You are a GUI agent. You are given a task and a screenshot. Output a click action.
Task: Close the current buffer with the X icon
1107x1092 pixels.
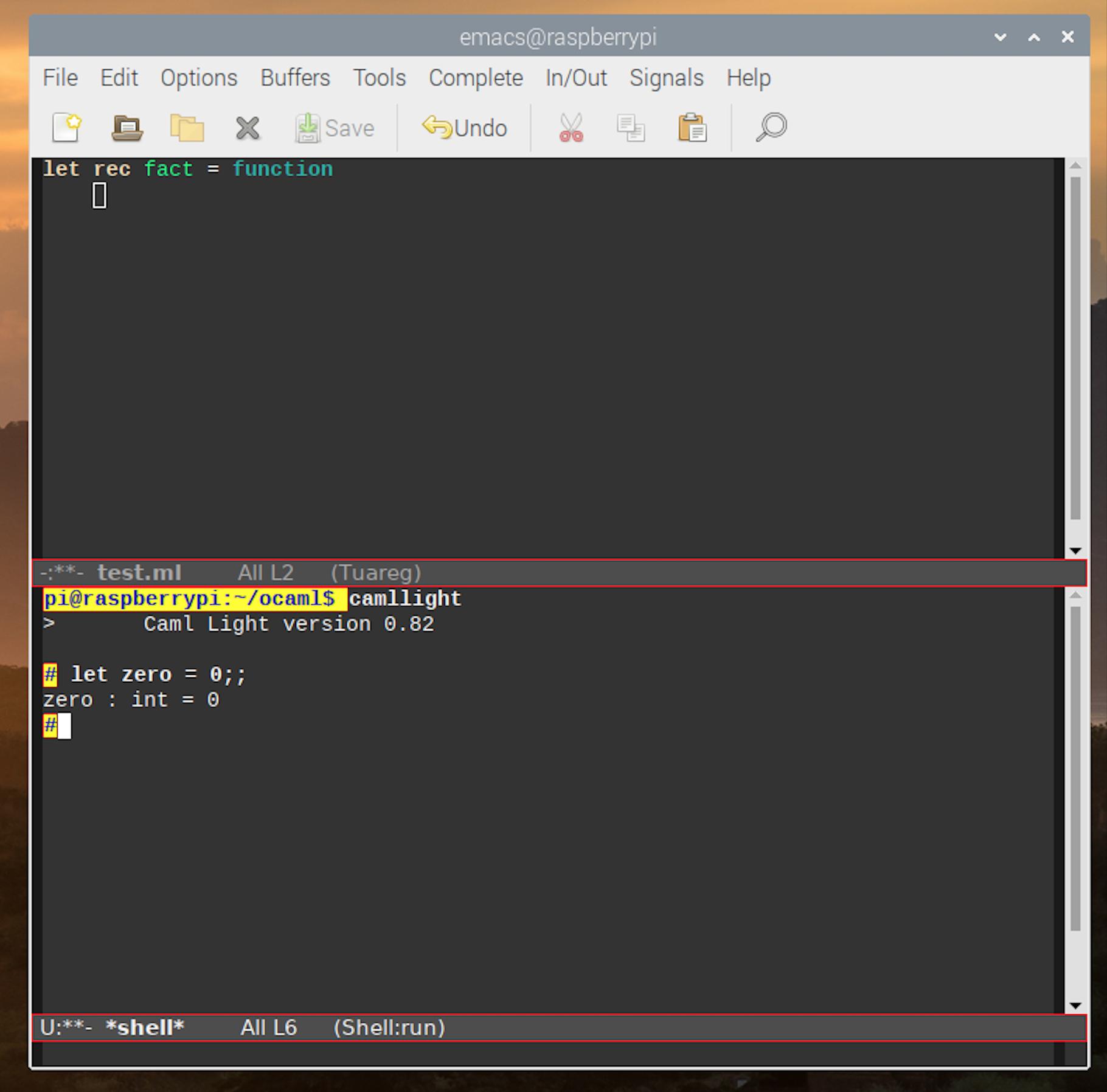tap(247, 128)
